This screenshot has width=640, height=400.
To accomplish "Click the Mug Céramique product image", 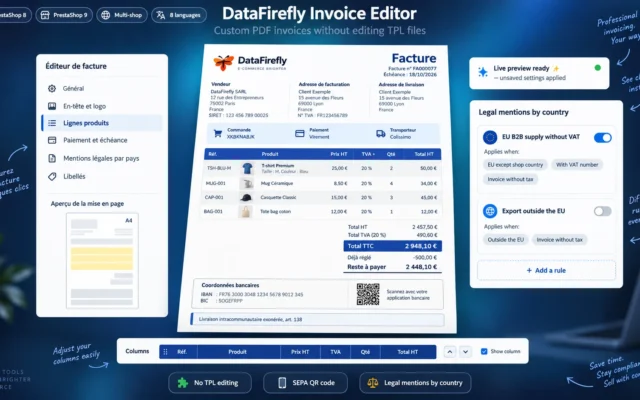I will coord(246,184).
